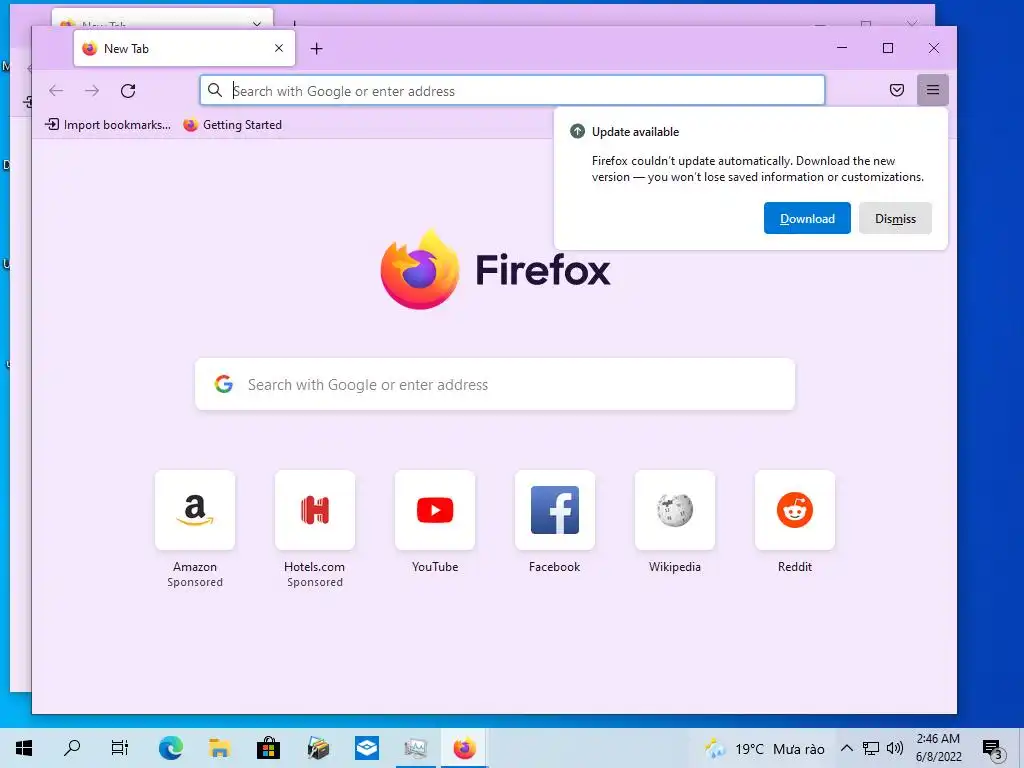Minimize the front Firefox window
The height and width of the screenshot is (768, 1024).
click(x=842, y=48)
